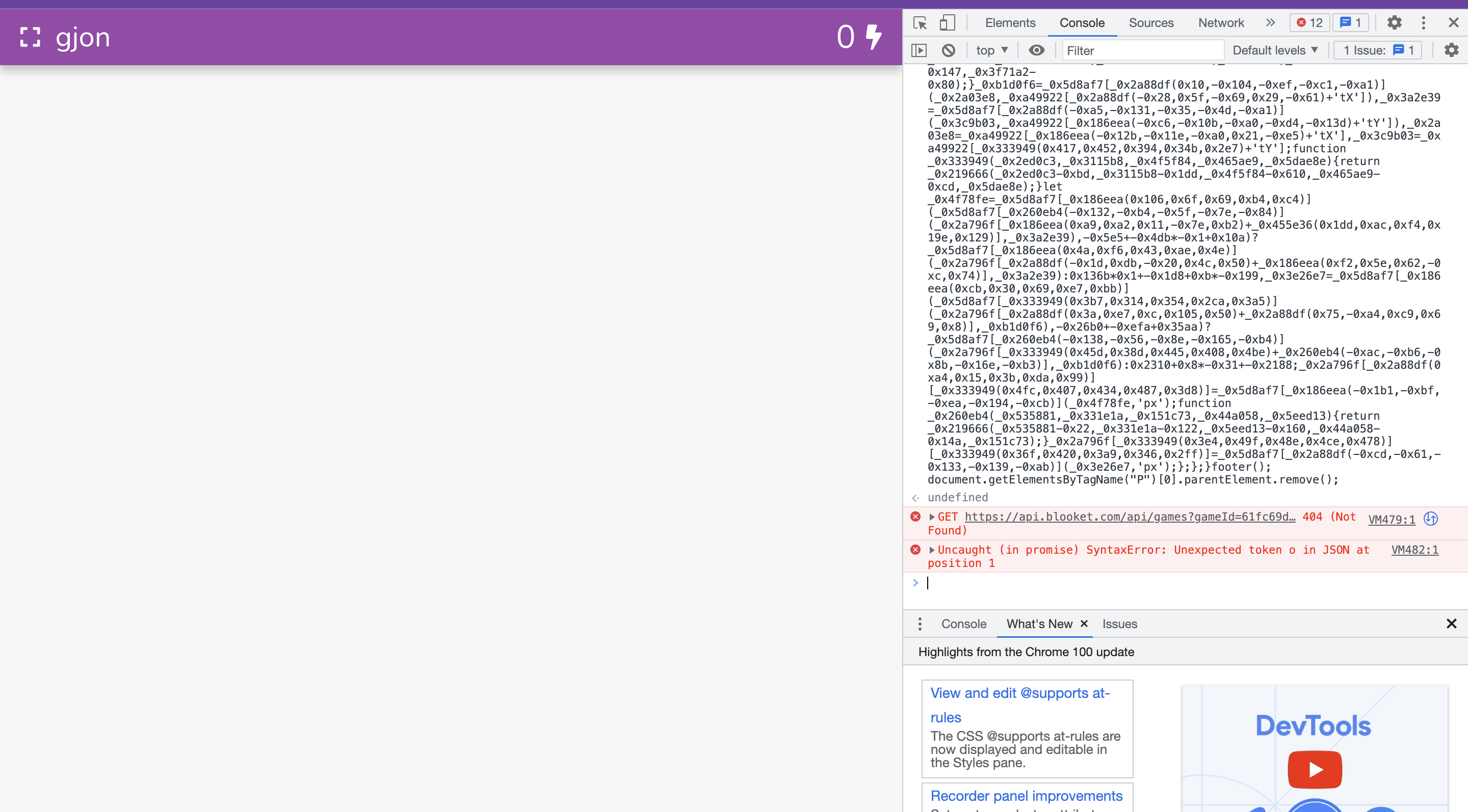Click the DevTools three-dot menu

click(x=1423, y=23)
